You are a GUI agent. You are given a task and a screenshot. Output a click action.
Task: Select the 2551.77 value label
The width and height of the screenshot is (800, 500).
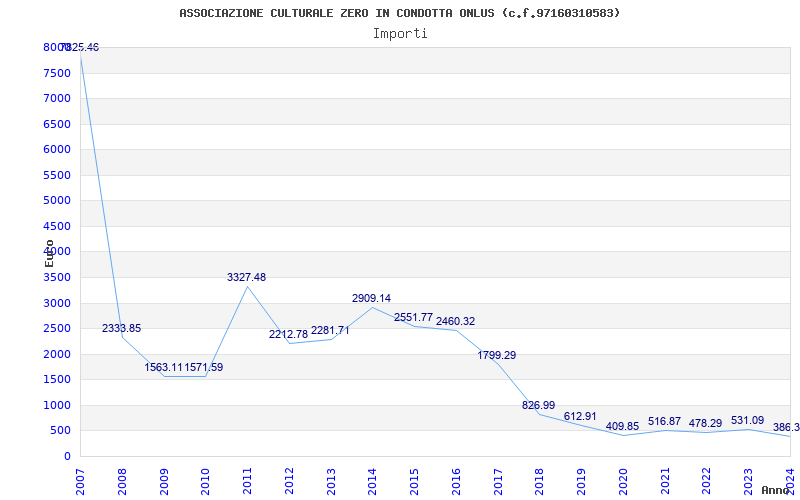tap(413, 317)
